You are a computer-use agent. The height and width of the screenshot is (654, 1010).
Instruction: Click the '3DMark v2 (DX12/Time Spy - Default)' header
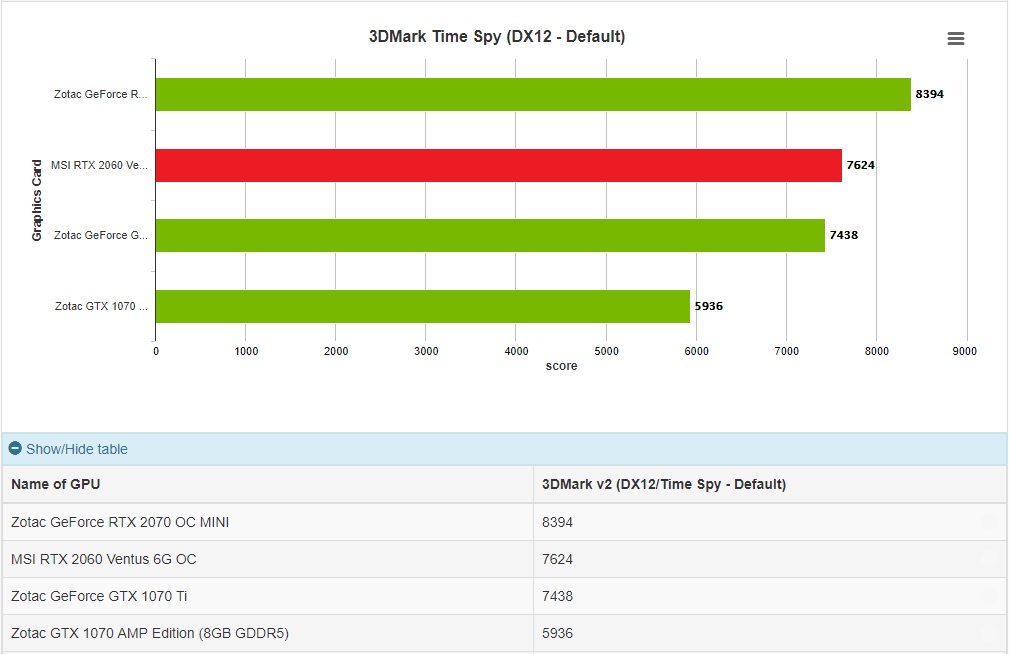tap(663, 484)
